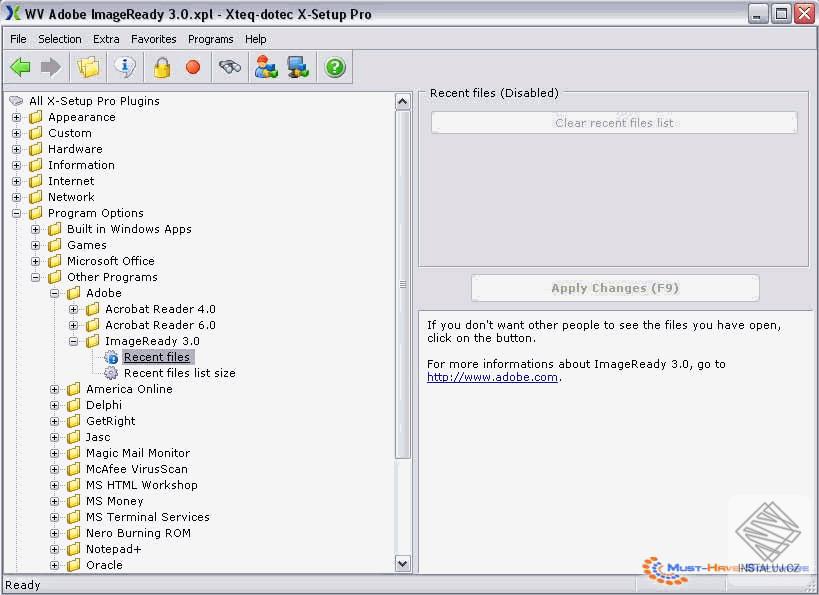Screen dimensions: 819x595
Task: Click the tree vertical scrollbar thumb
Action: [403, 284]
